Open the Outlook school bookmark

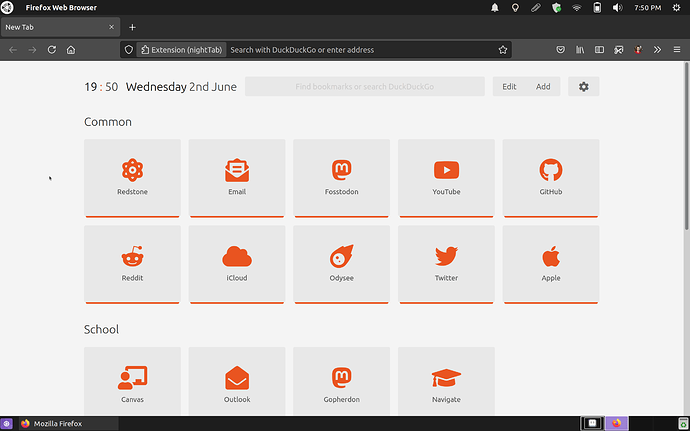click(x=237, y=381)
